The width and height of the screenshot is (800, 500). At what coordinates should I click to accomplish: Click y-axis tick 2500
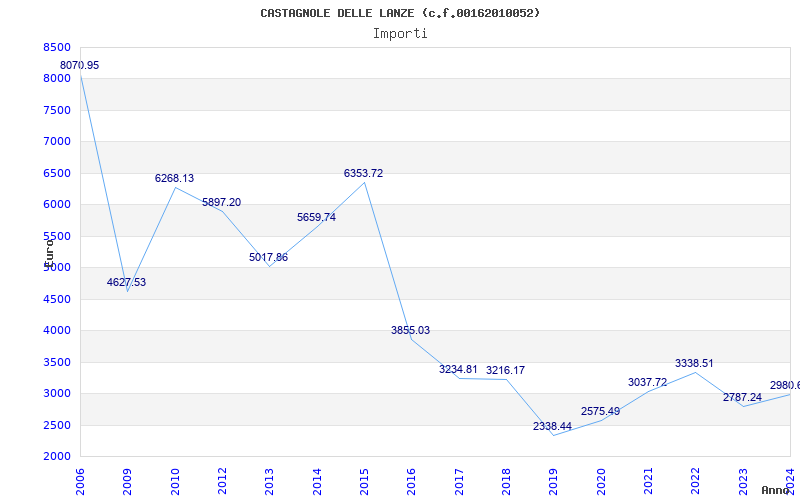(57, 425)
